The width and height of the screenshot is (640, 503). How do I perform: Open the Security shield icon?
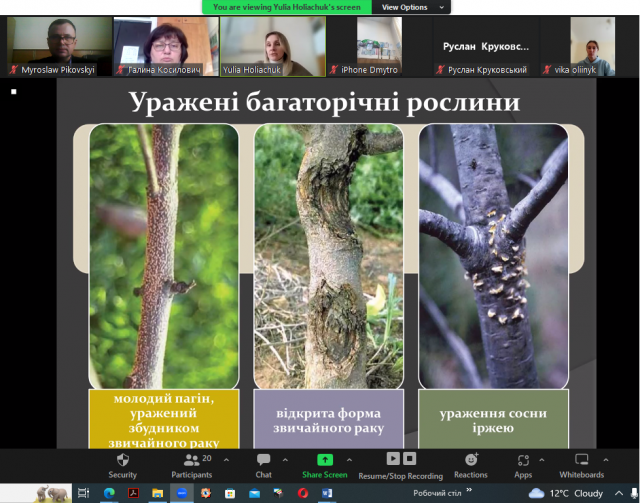(x=122, y=460)
